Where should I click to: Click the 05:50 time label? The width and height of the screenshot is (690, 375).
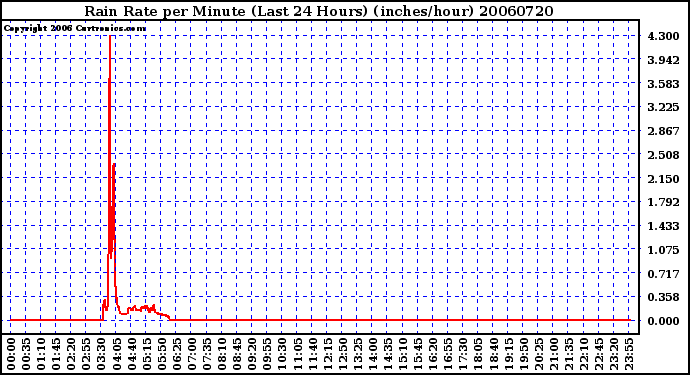[161, 354]
